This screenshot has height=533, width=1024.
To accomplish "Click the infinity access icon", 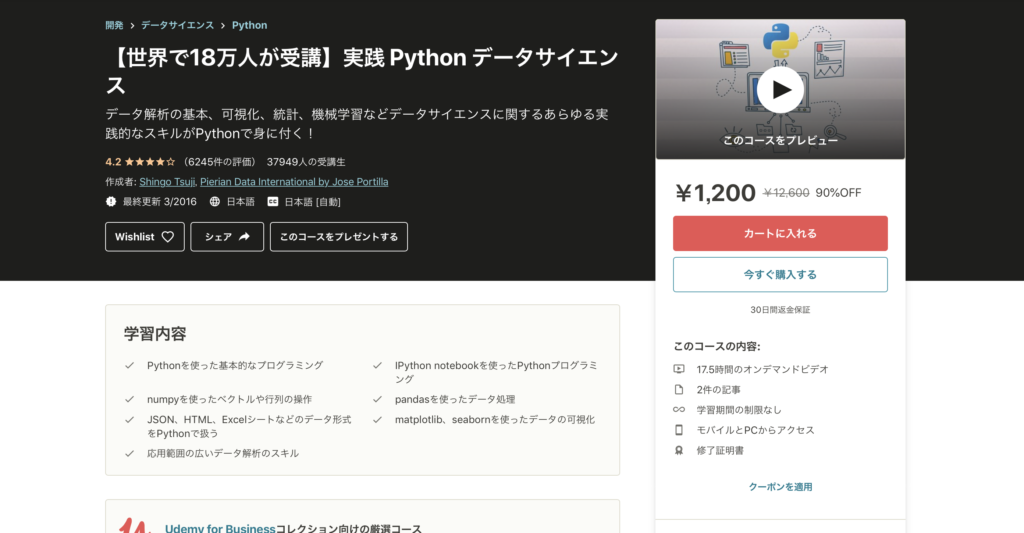I will (679, 410).
